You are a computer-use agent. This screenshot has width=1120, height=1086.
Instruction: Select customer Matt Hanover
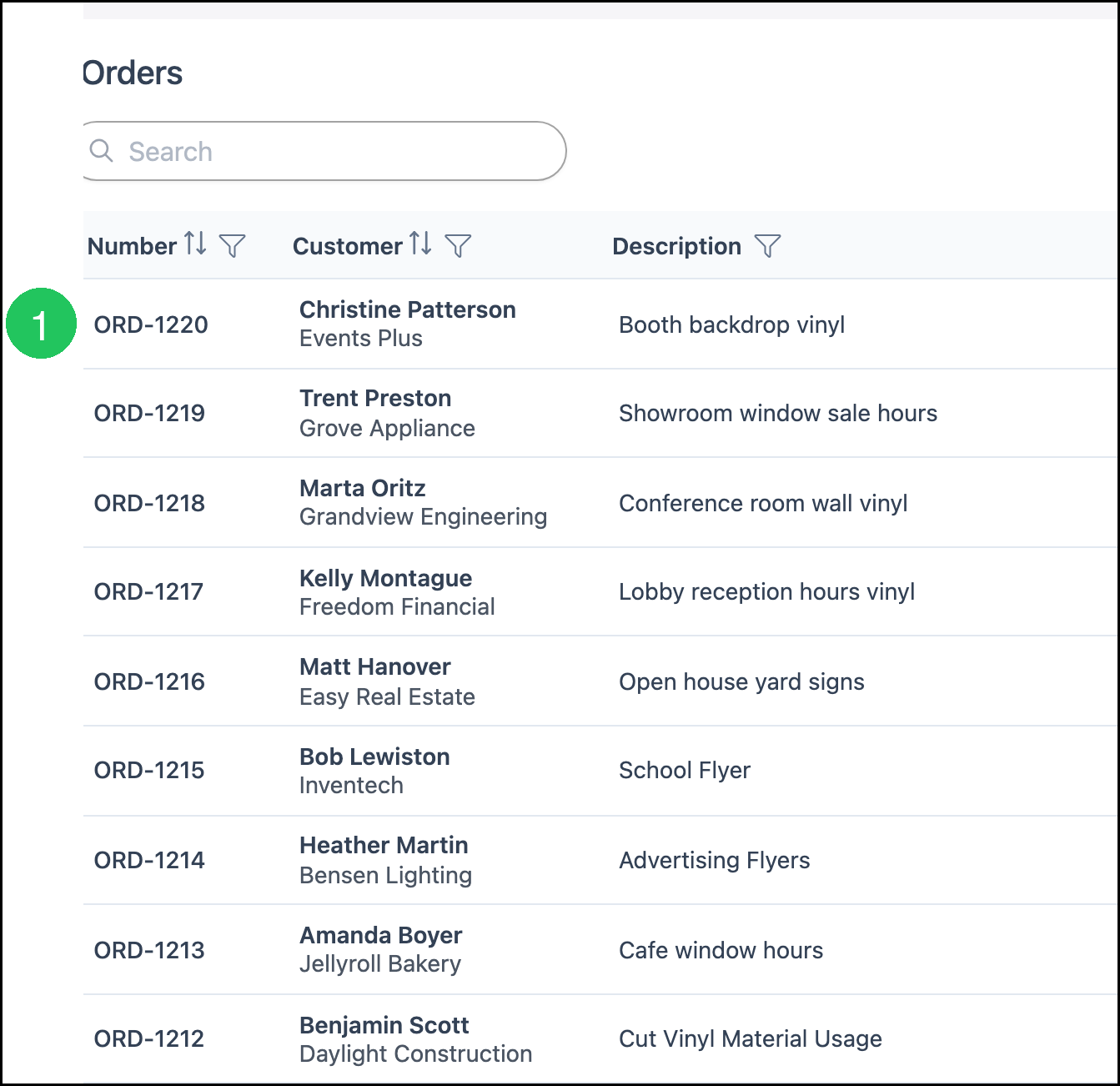coord(375,666)
